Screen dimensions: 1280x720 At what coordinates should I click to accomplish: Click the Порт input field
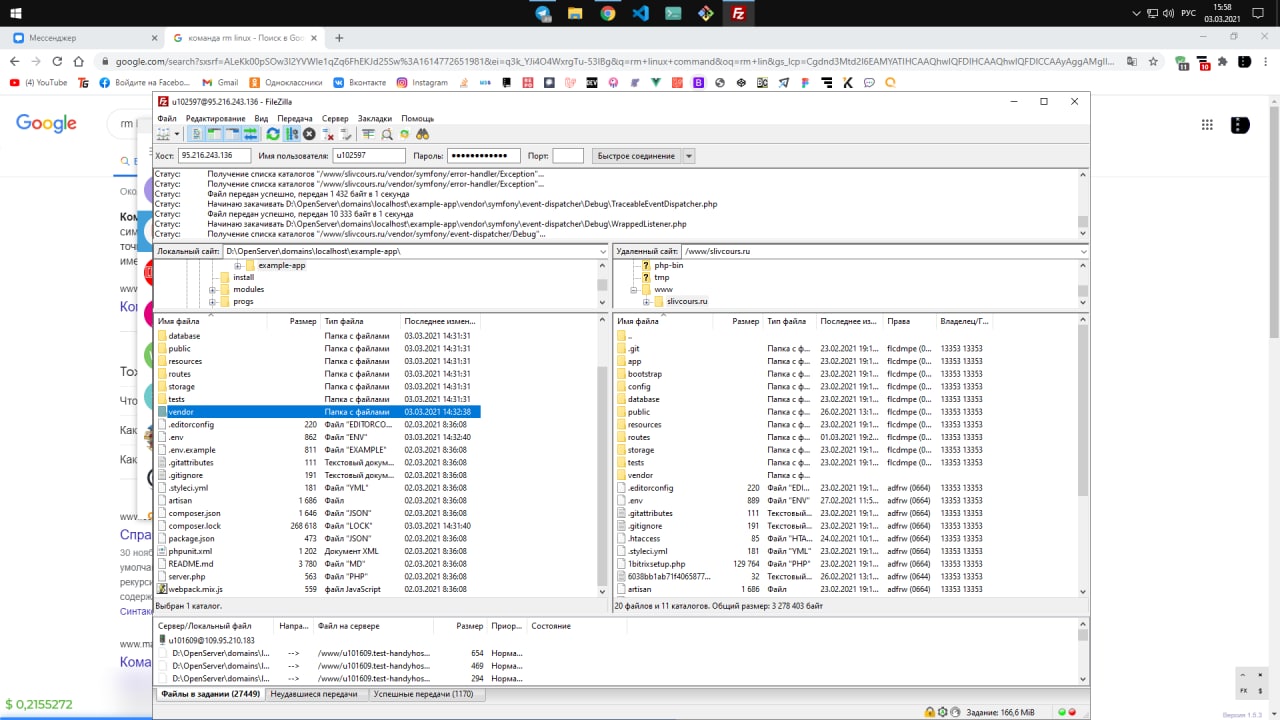tap(567, 156)
